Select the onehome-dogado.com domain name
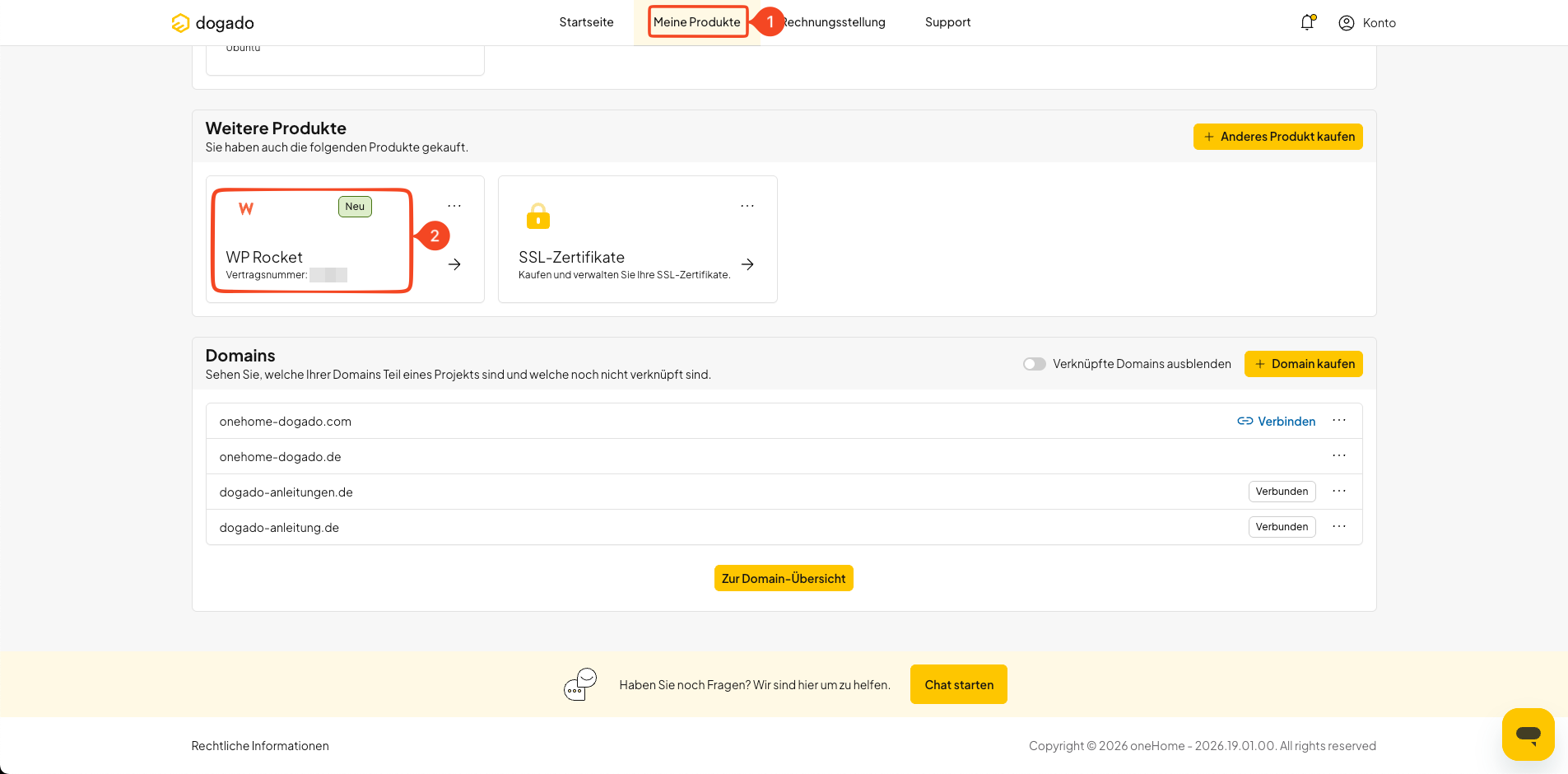This screenshot has height=774, width=1568. coord(286,422)
